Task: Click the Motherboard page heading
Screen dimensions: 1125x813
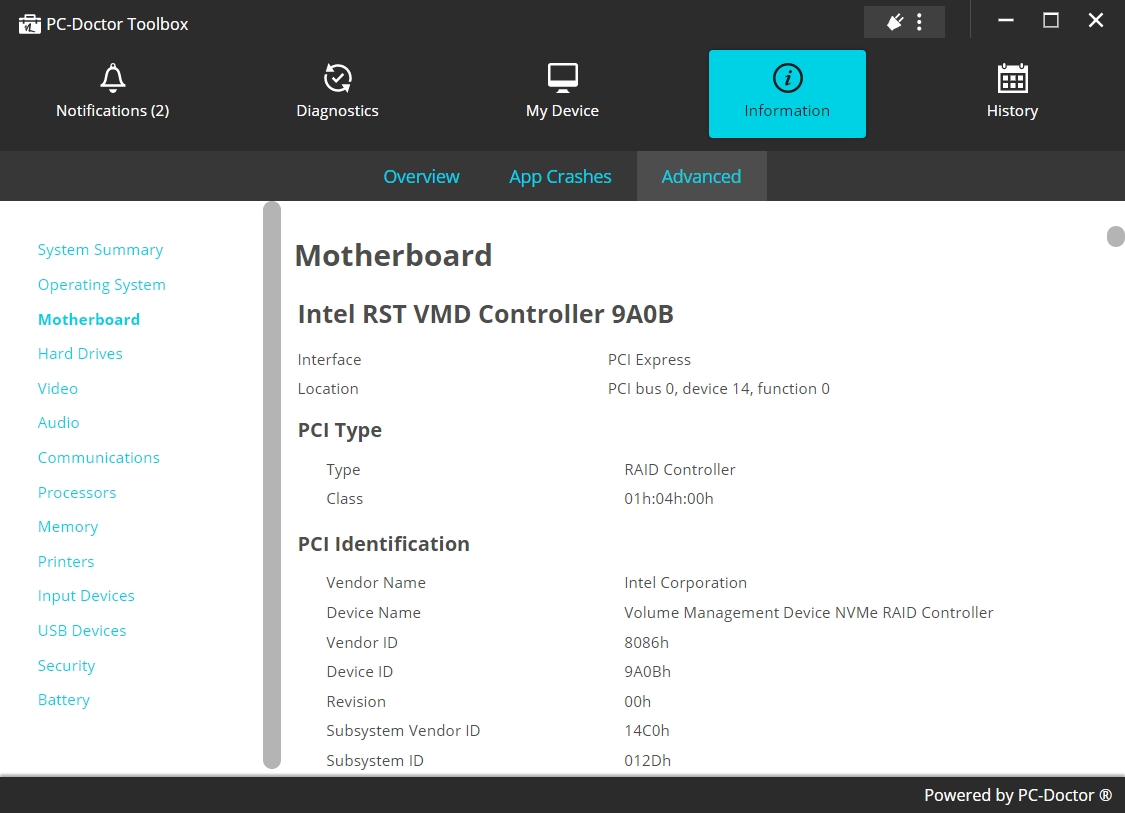Action: [x=393, y=255]
